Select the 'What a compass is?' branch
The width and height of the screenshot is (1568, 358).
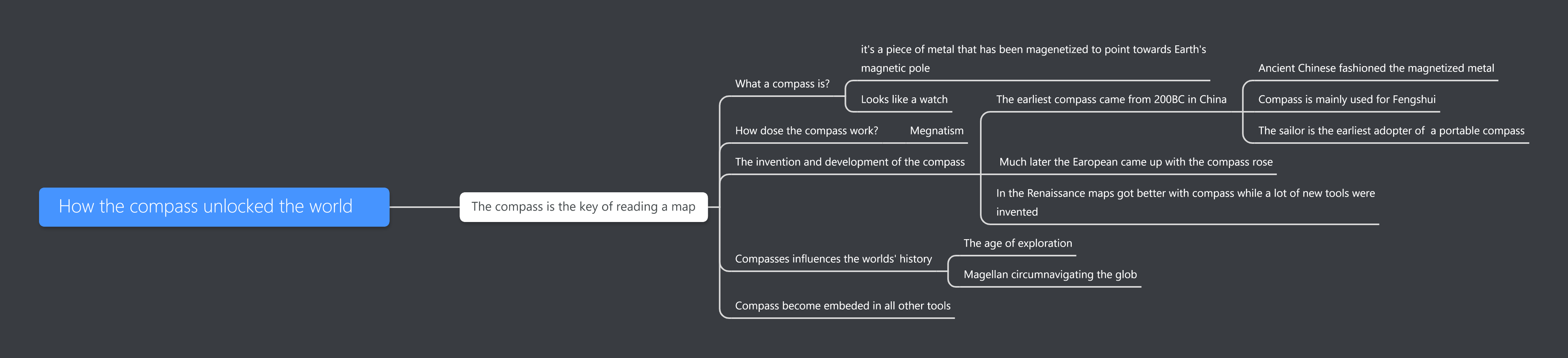(x=782, y=84)
